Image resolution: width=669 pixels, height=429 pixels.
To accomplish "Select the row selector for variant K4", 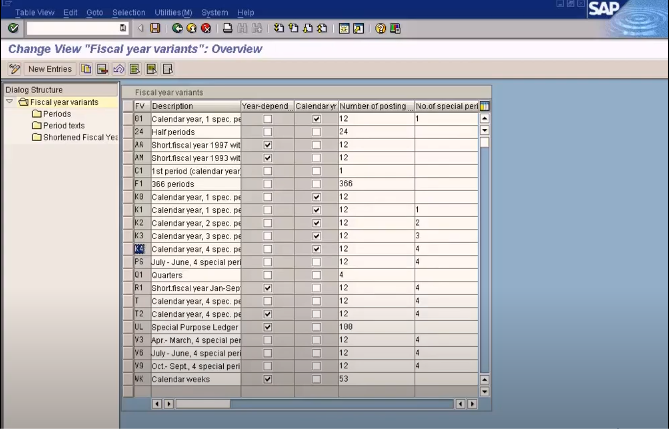I will coord(128,249).
